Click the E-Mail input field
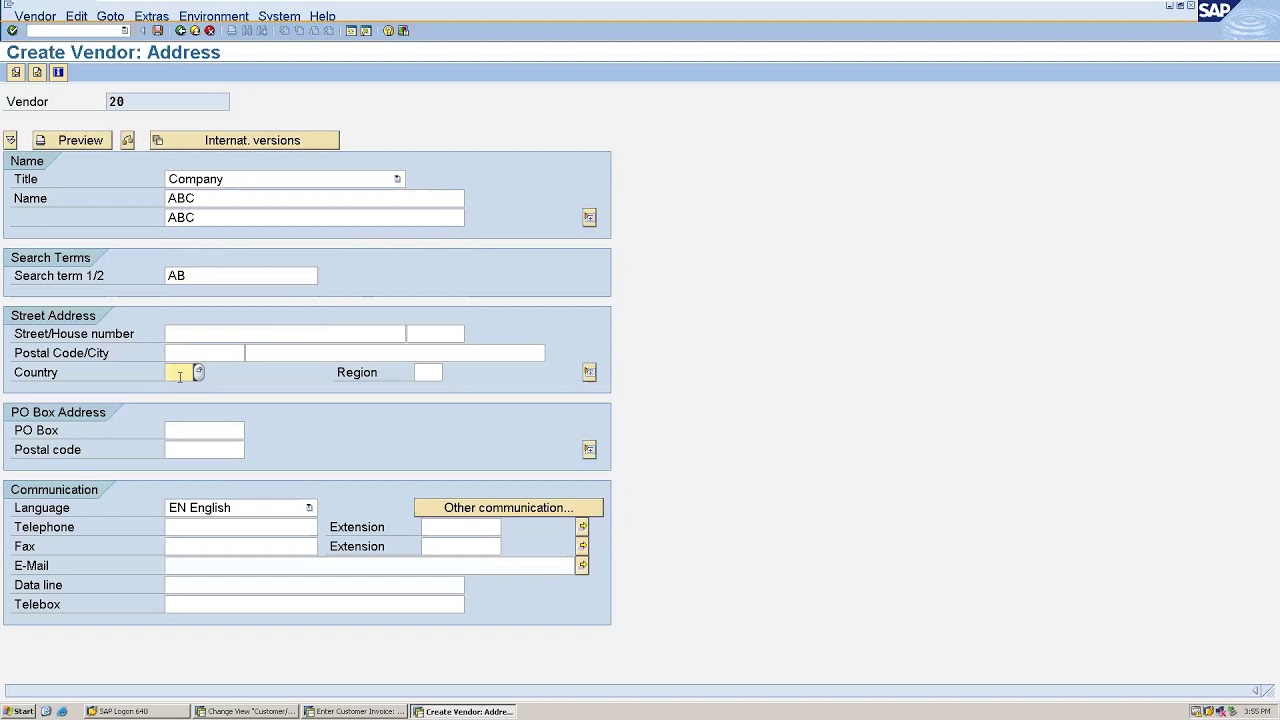This screenshot has width=1280, height=720. point(369,566)
